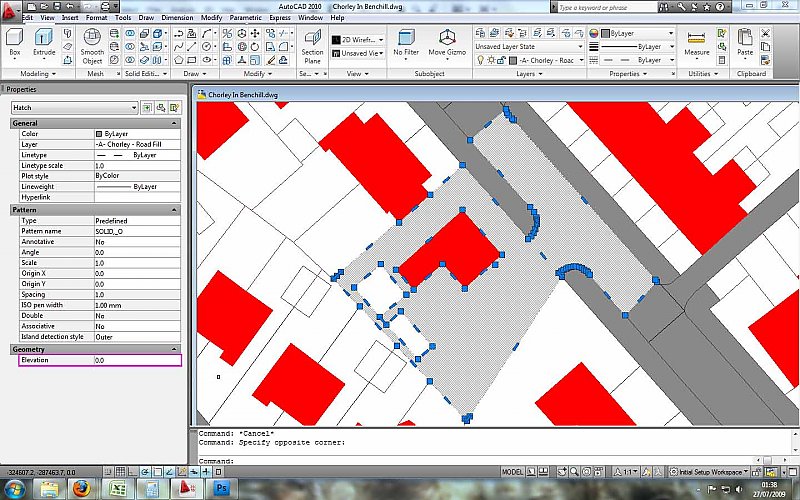This screenshot has height=500, width=800.
Task: Open the Dimension menu
Action: pos(179,18)
